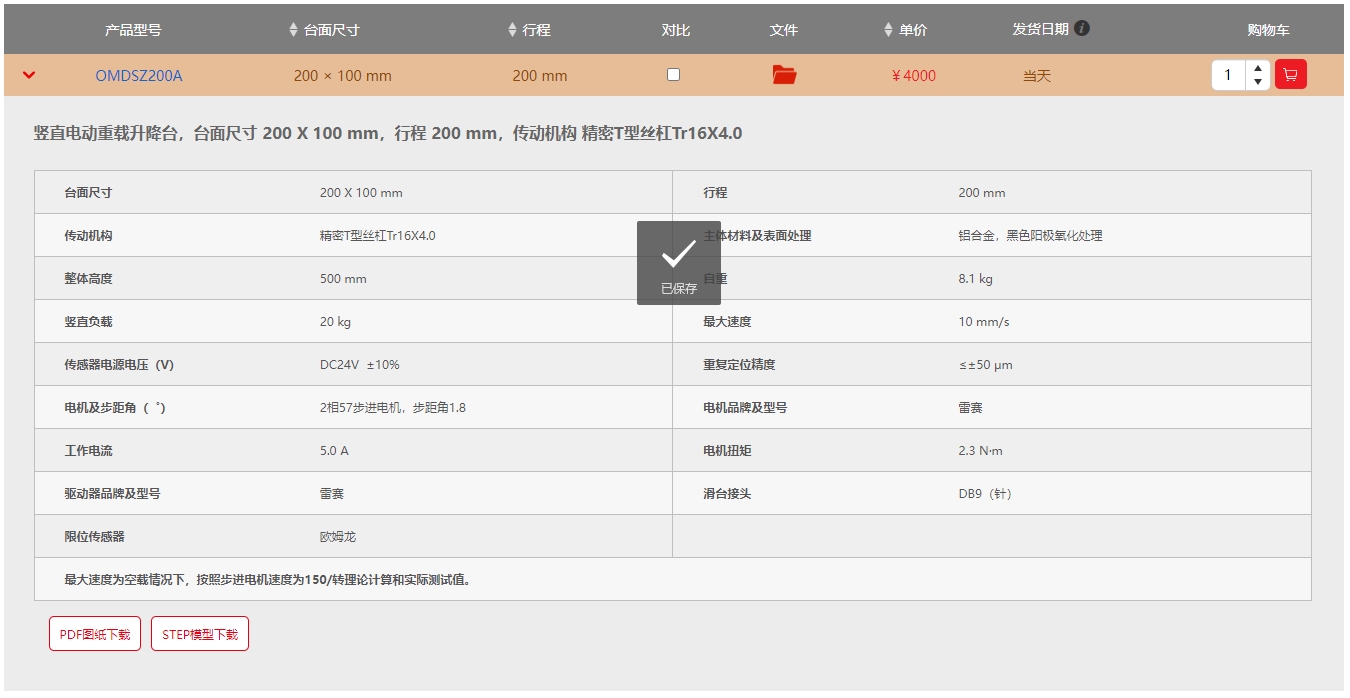
Task: Tick the compare checkbox for OMDSZ200A
Action: (x=673, y=75)
